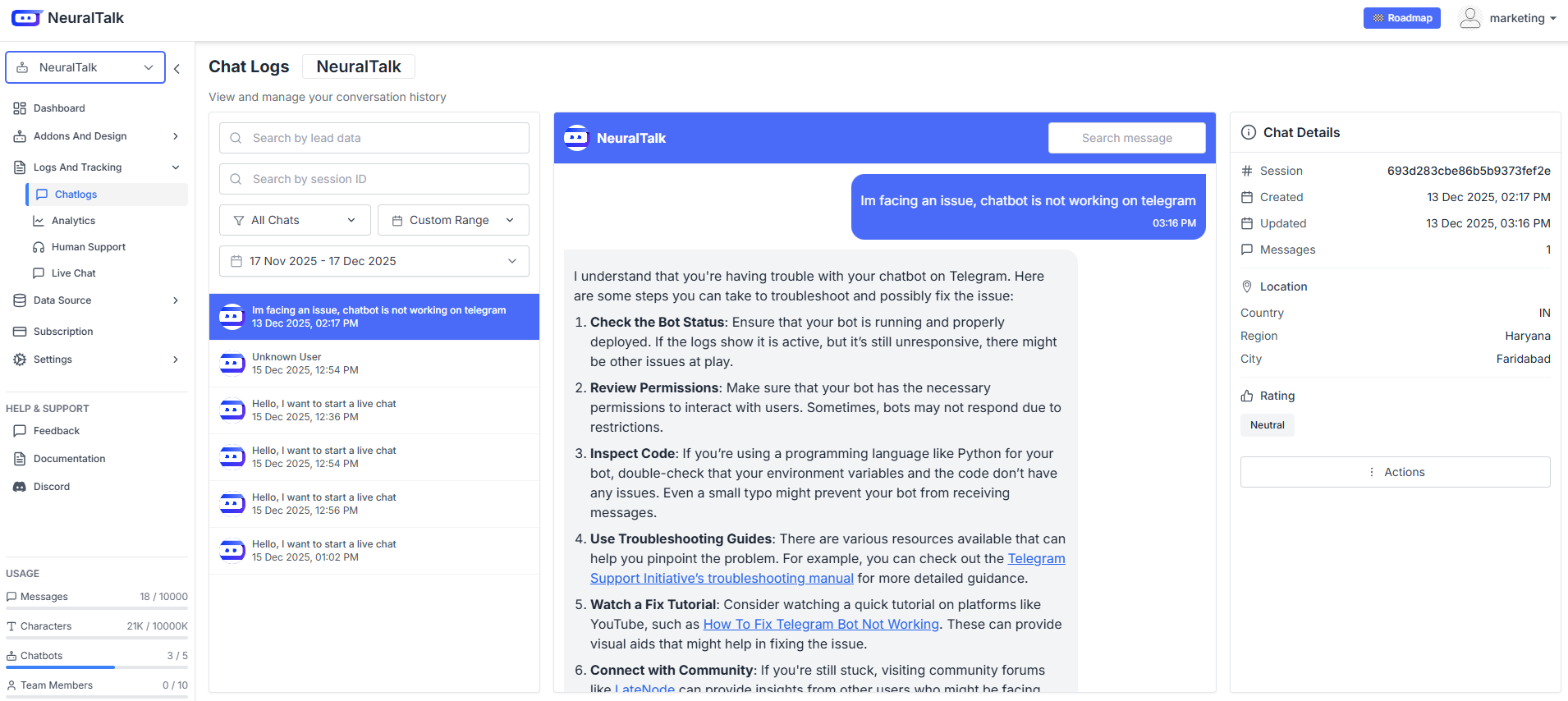Image resolution: width=1568 pixels, height=701 pixels.
Task: Click the Analytics chart icon
Action: coord(39,221)
